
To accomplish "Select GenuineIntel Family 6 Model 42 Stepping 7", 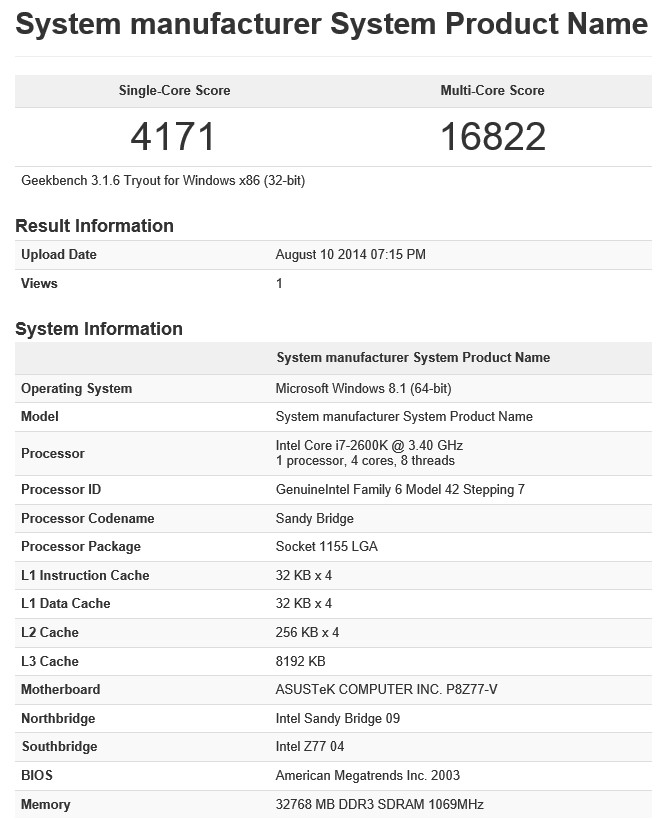I will [x=400, y=489].
